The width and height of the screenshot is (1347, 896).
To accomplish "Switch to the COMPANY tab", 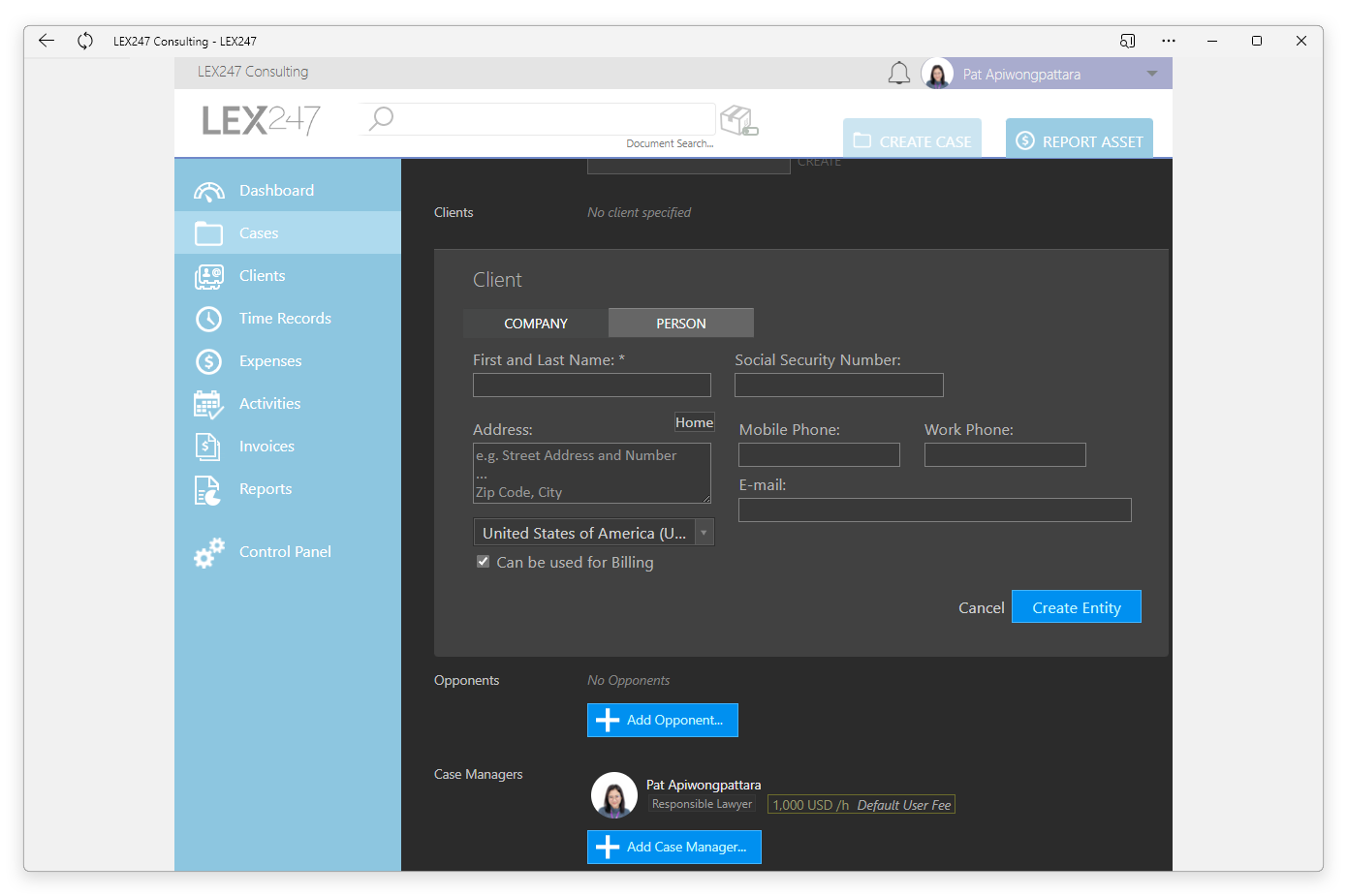I will pyautogui.click(x=536, y=324).
